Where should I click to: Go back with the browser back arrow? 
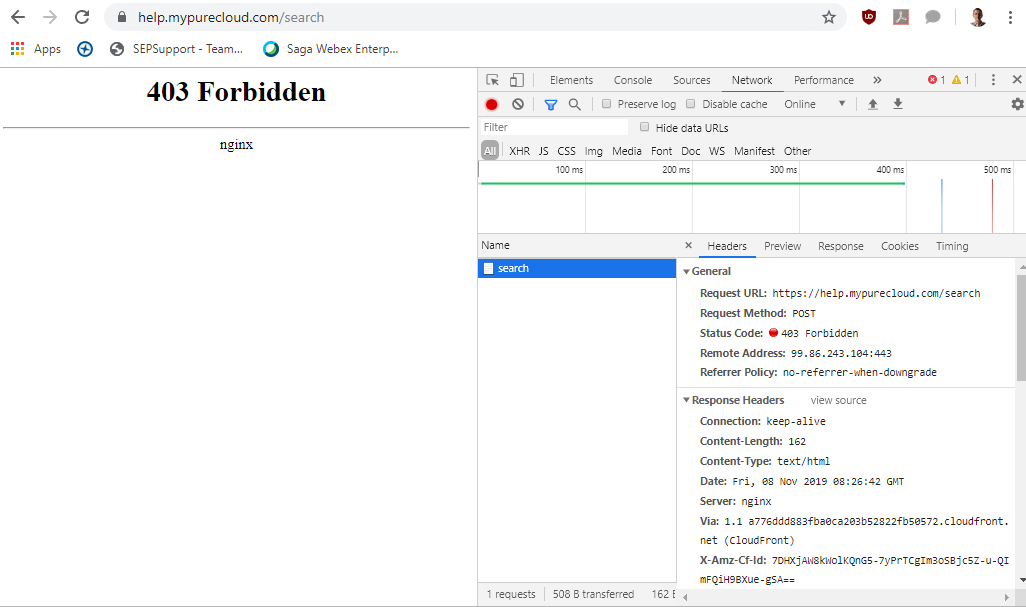click(18, 18)
